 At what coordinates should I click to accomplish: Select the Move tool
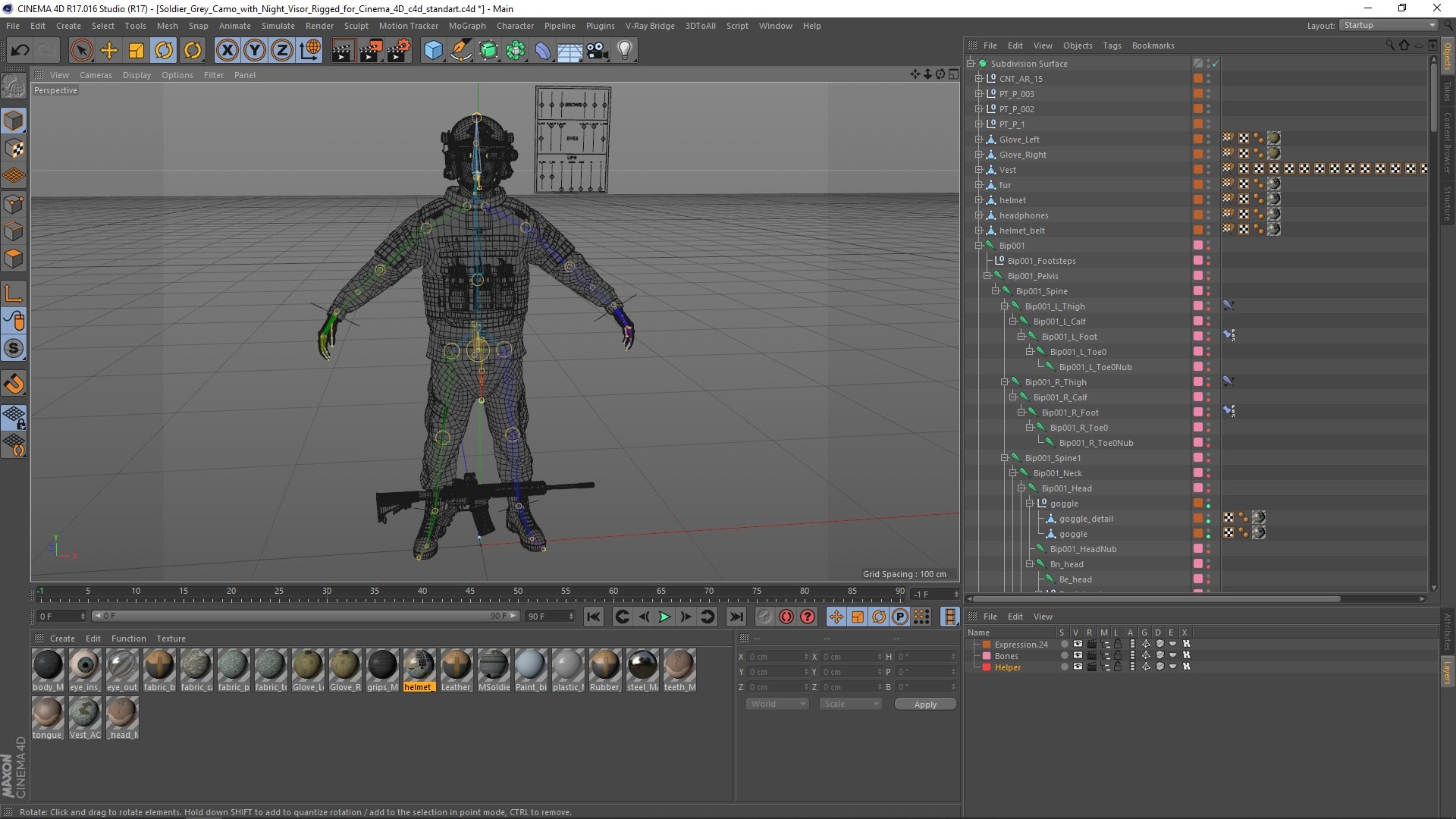[x=109, y=51]
